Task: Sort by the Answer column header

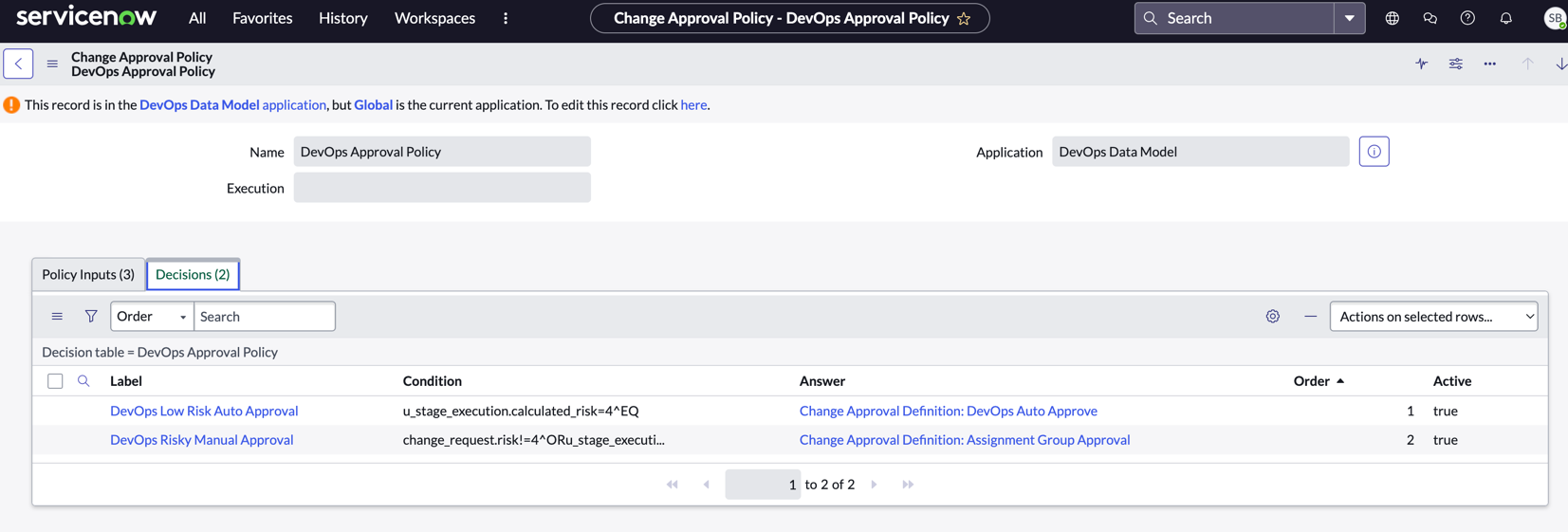Action: [x=822, y=381]
